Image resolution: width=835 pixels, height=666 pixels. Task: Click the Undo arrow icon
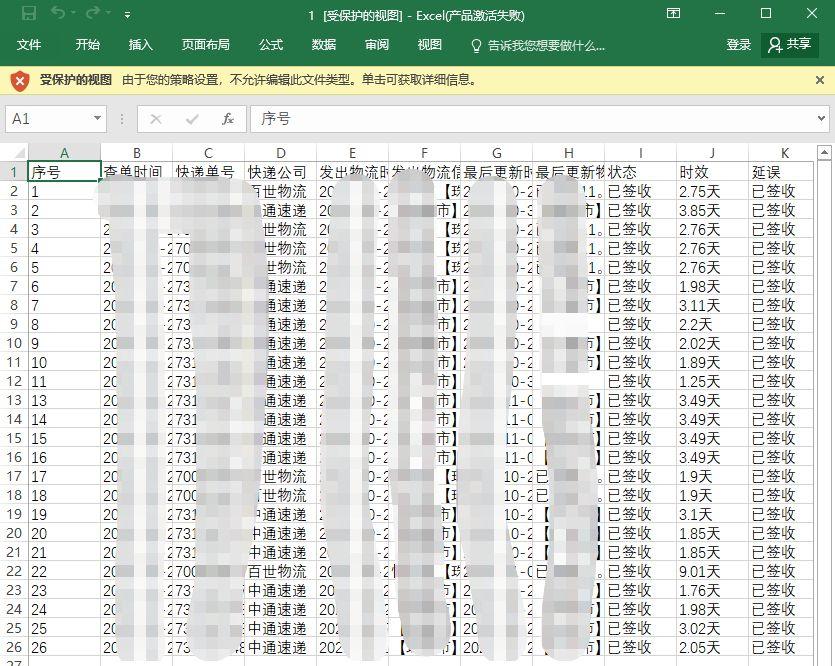pyautogui.click(x=58, y=13)
